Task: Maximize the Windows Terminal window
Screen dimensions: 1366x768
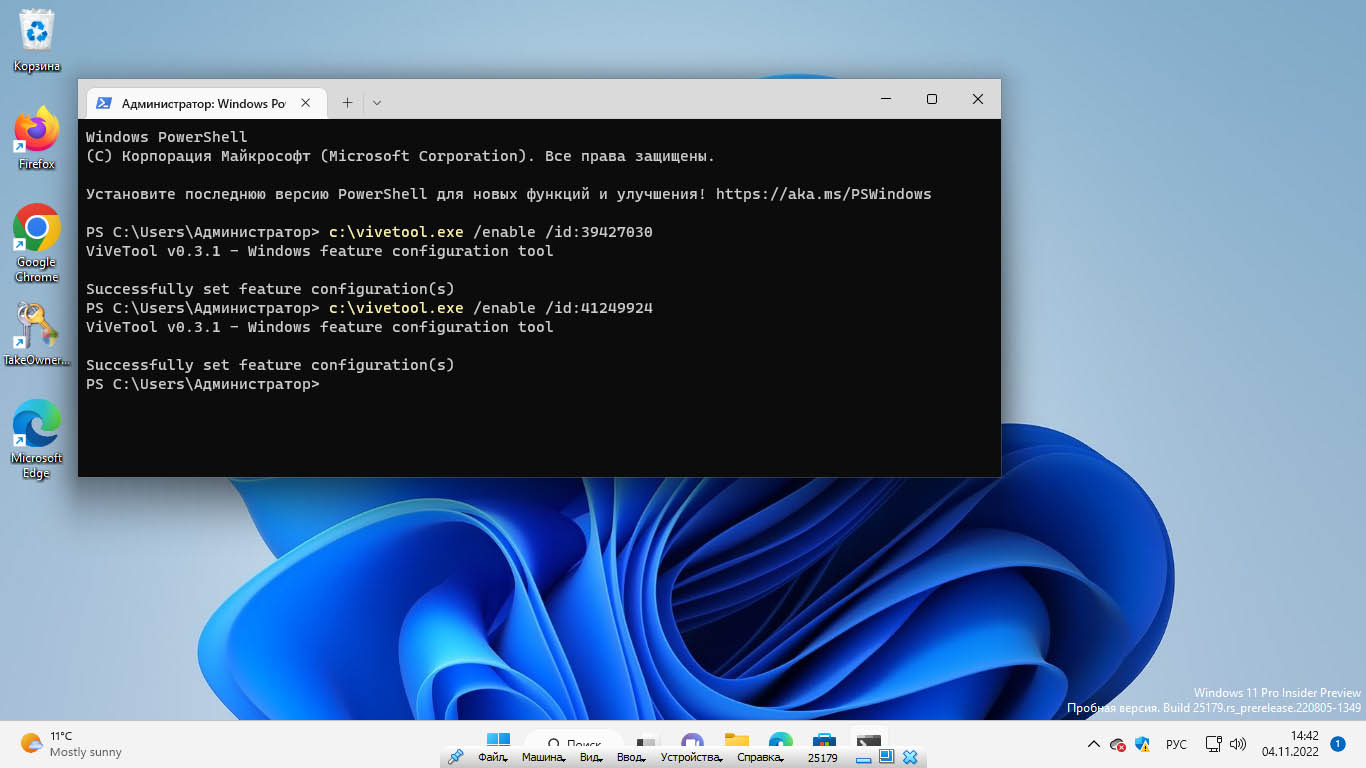Action: (932, 99)
